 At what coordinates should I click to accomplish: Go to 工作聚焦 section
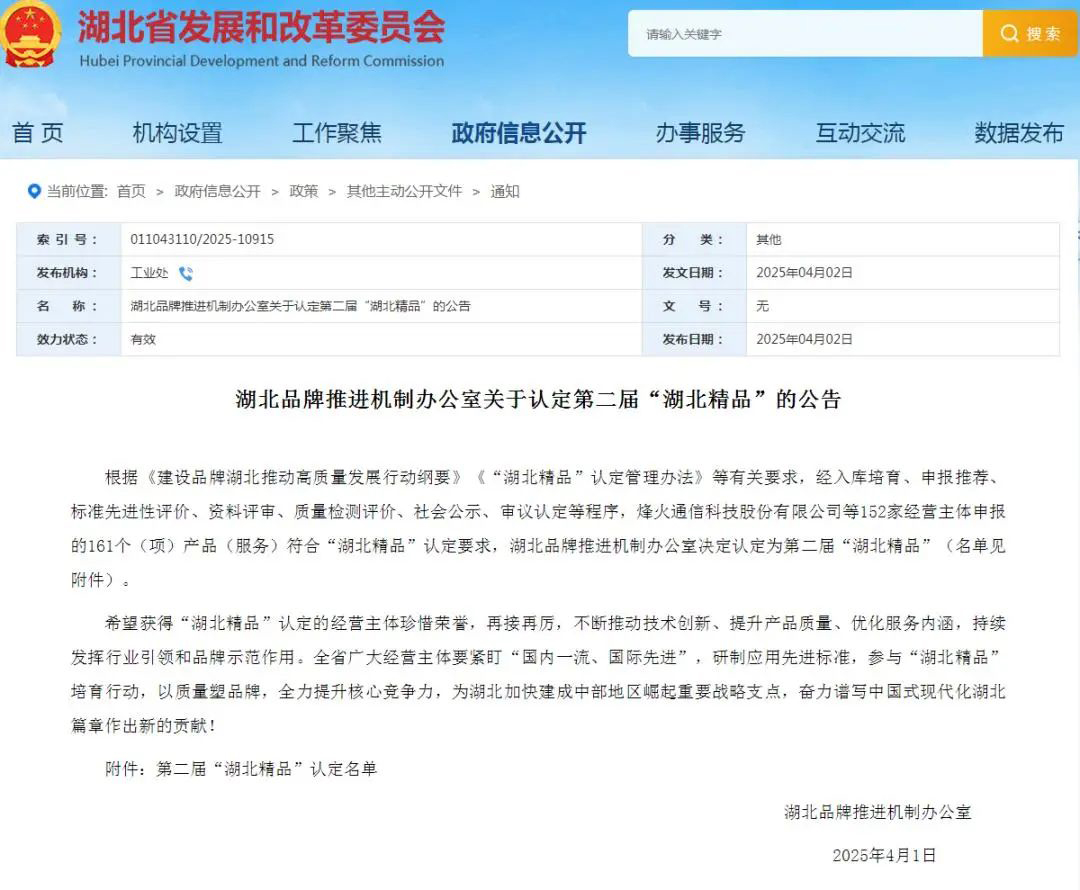(336, 133)
